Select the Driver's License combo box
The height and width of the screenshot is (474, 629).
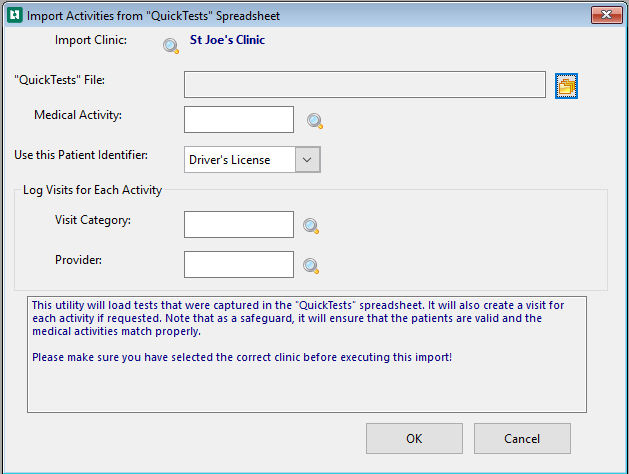[x=252, y=160]
